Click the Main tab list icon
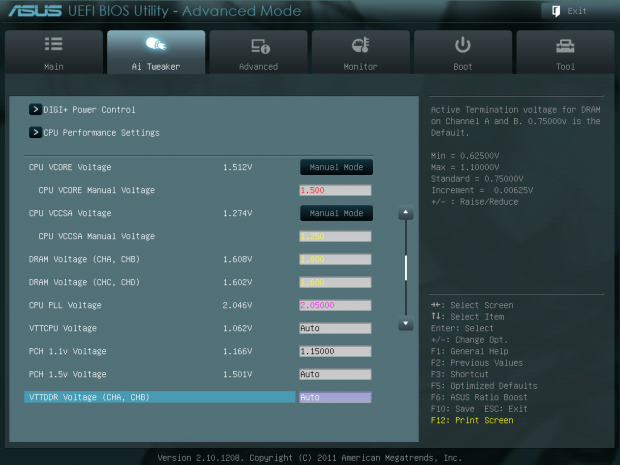 coord(53,44)
